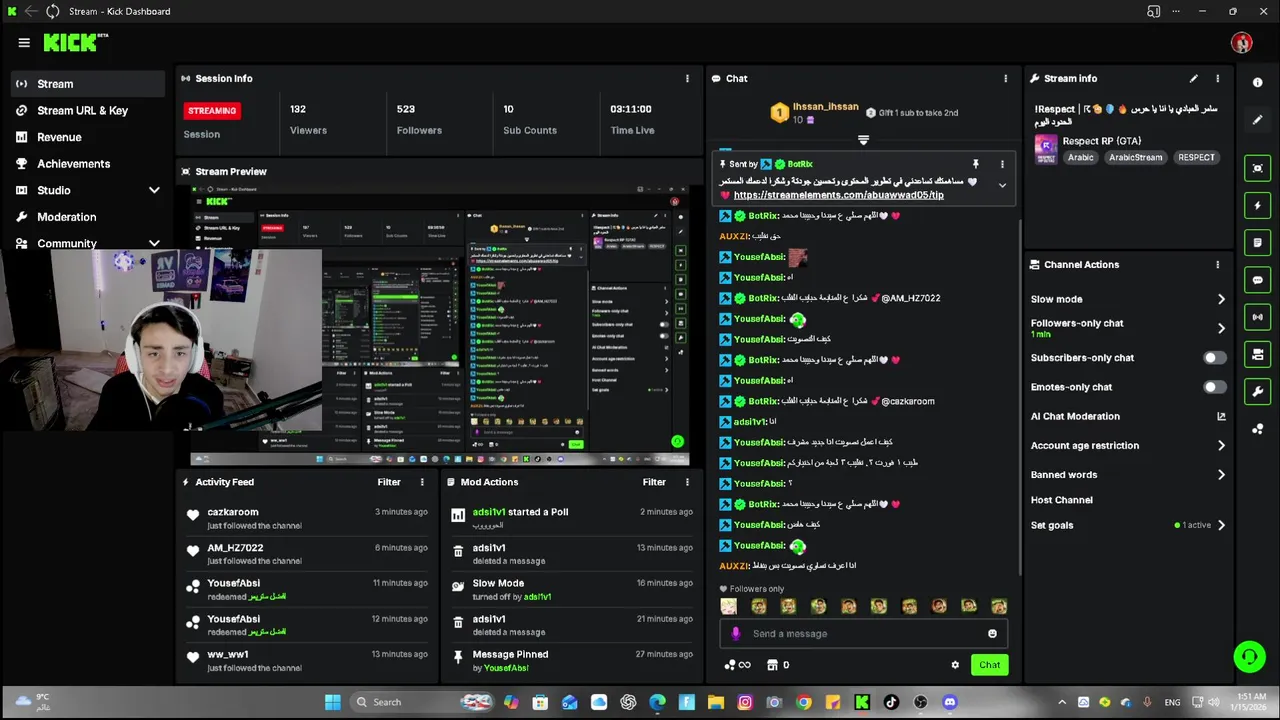The width and height of the screenshot is (1280, 720).
Task: Expand Slow mode settings
Action: (x=1221, y=299)
